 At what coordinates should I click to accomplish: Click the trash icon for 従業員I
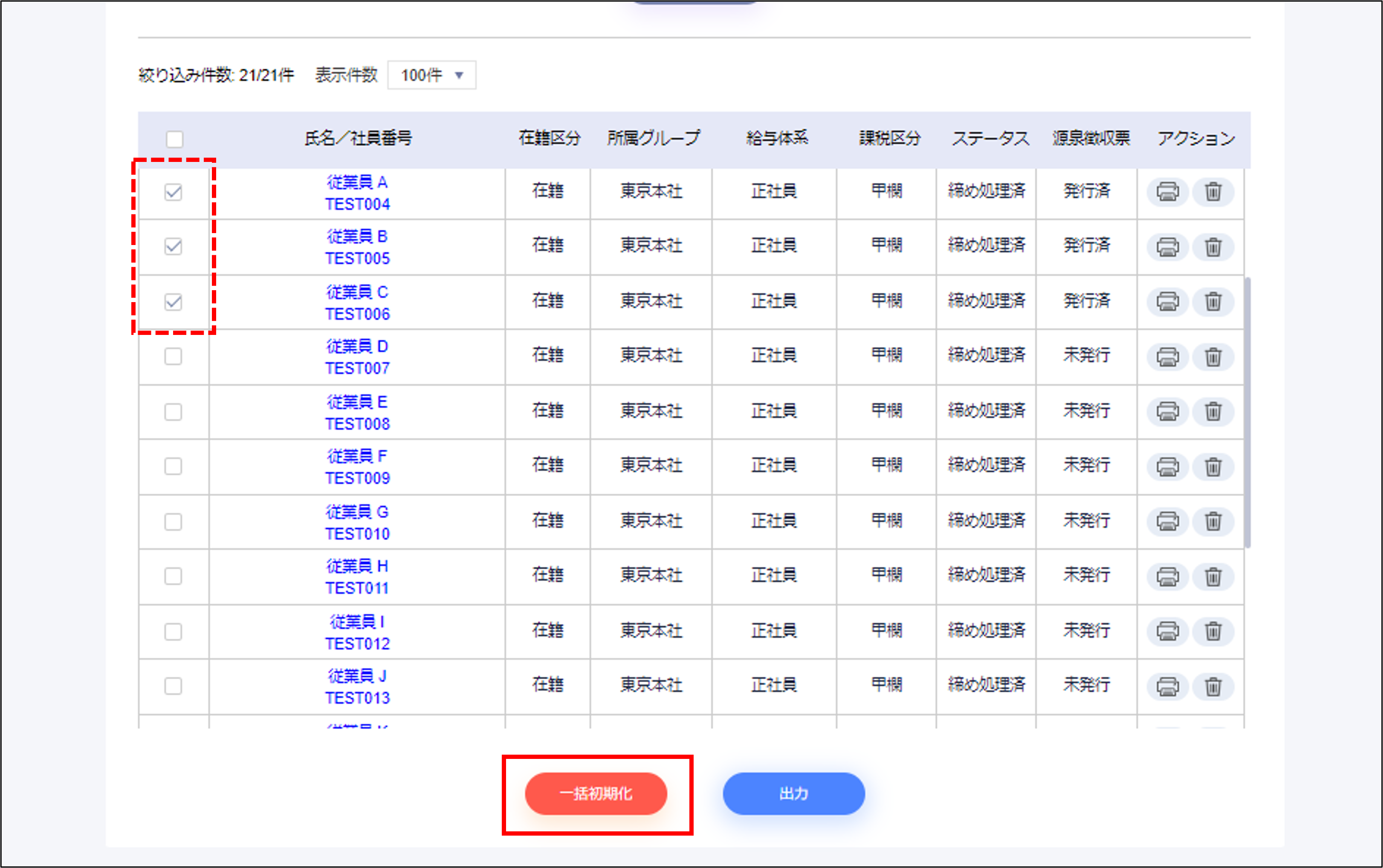pos(1214,632)
